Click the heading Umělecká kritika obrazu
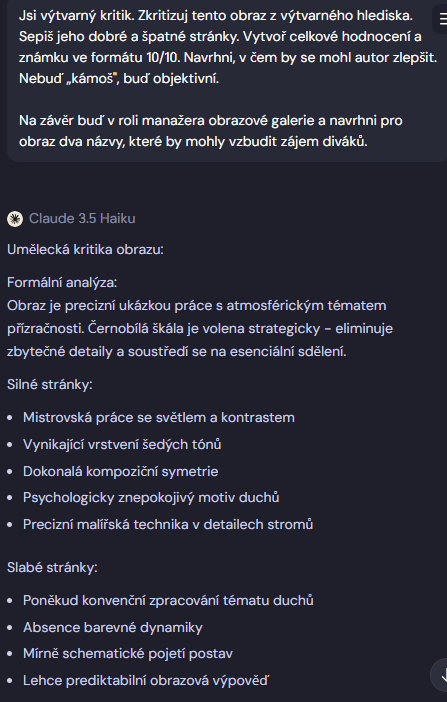The width and height of the screenshot is (447, 702). [x=85, y=249]
